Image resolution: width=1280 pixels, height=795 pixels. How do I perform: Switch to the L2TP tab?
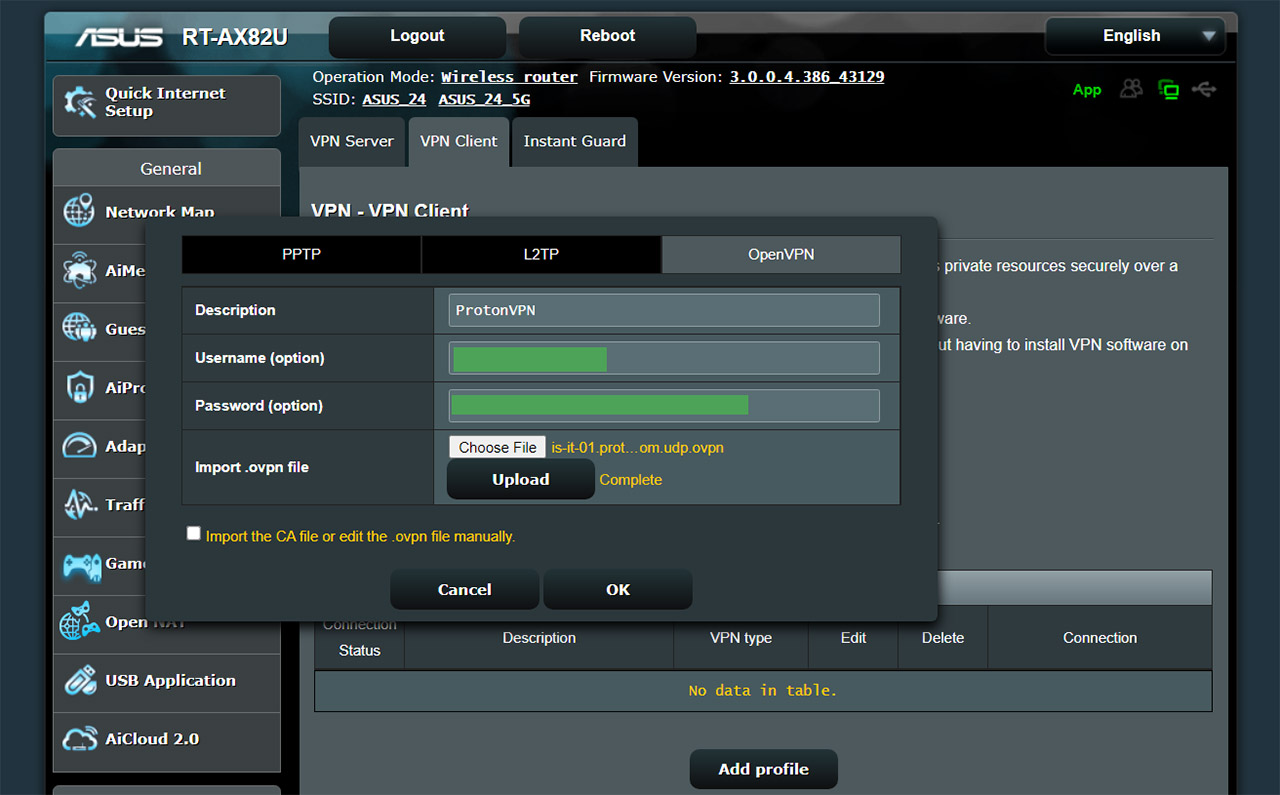coord(541,254)
